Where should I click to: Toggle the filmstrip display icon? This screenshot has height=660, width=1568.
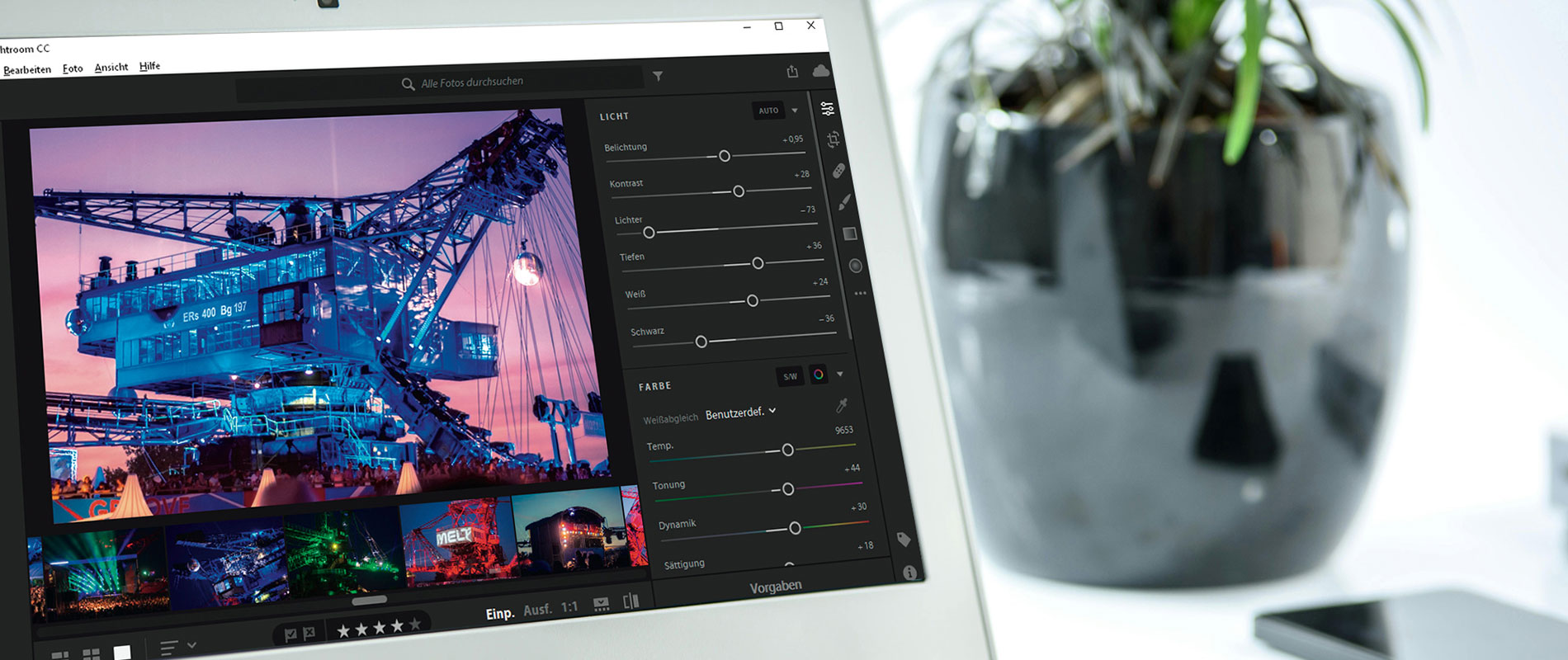pos(602,604)
